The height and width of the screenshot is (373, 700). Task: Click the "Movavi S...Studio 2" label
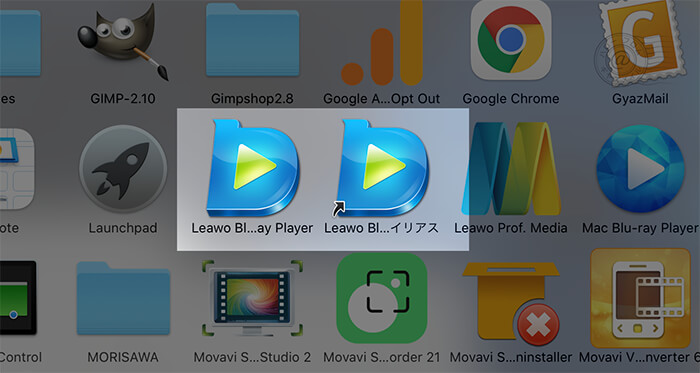click(252, 357)
